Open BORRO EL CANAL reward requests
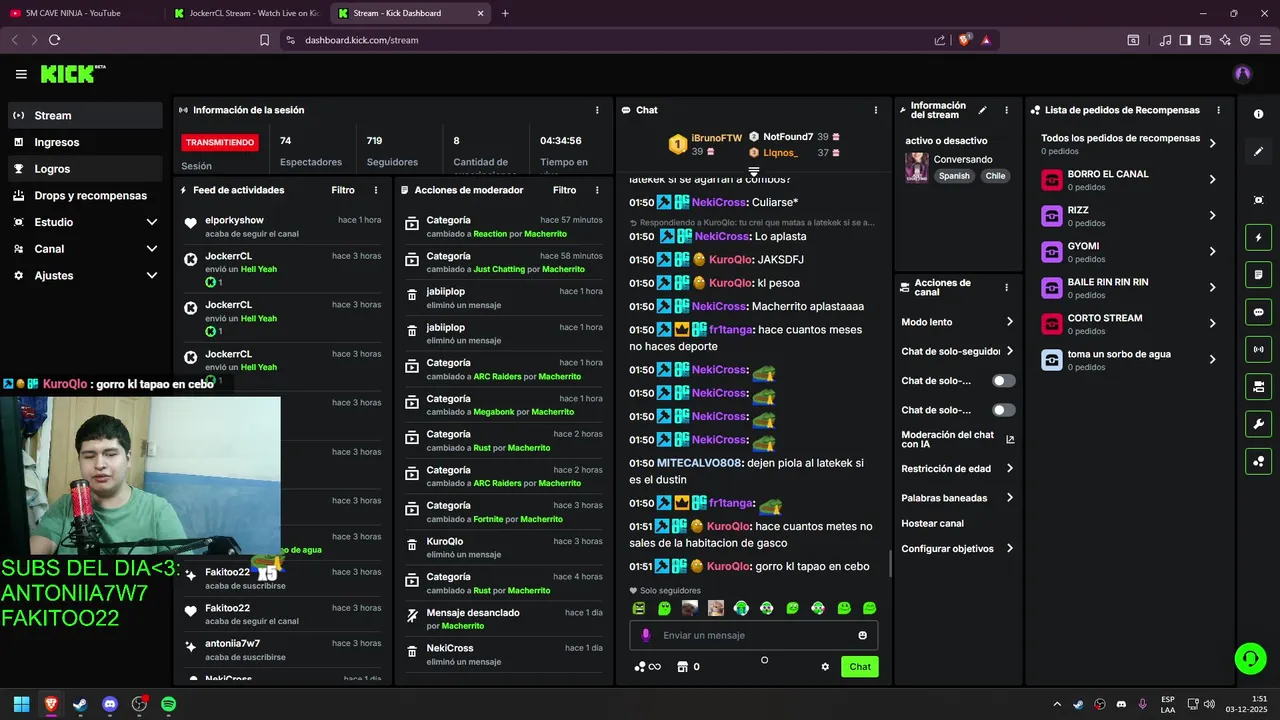1280x720 pixels. (x=1130, y=180)
